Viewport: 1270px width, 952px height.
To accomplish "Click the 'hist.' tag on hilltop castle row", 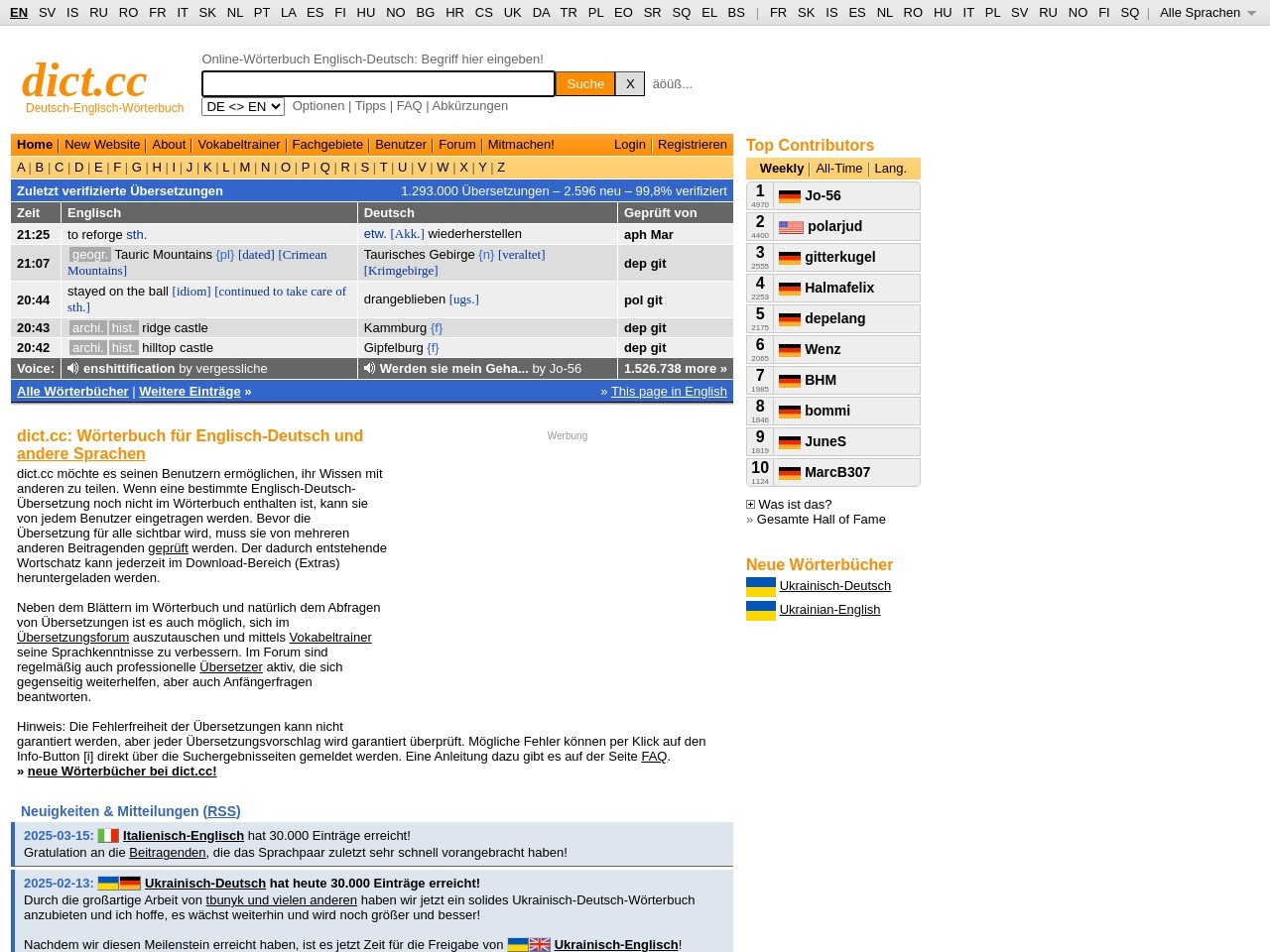I will point(124,348).
